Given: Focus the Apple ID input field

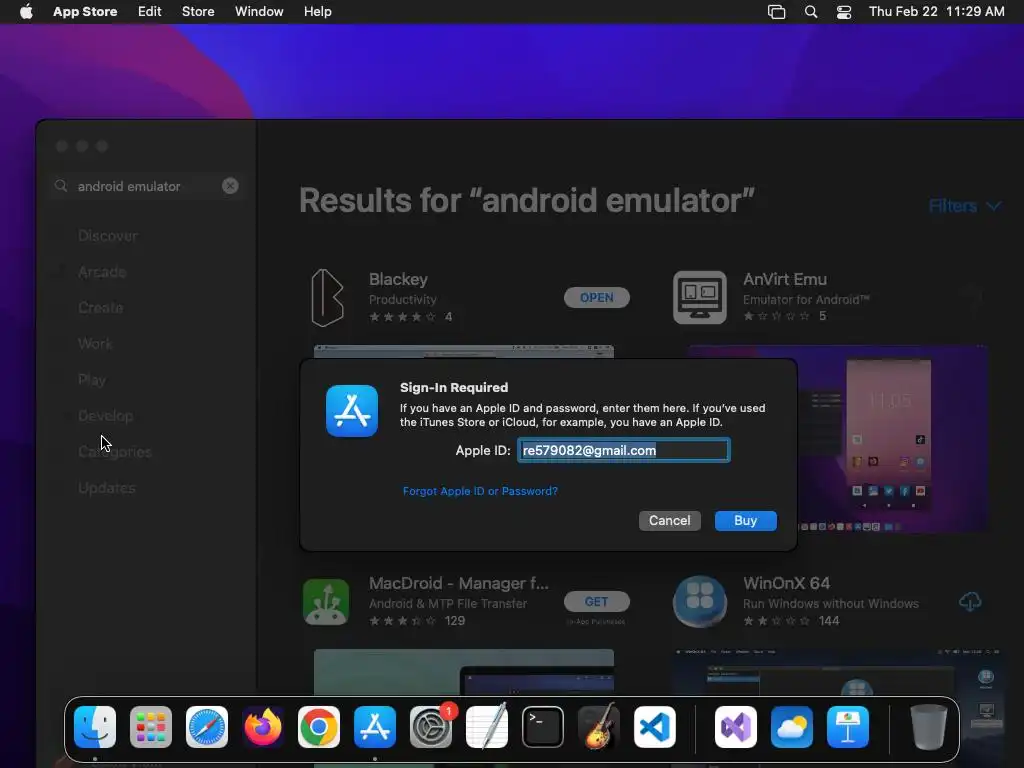Looking at the screenshot, I should pos(624,450).
